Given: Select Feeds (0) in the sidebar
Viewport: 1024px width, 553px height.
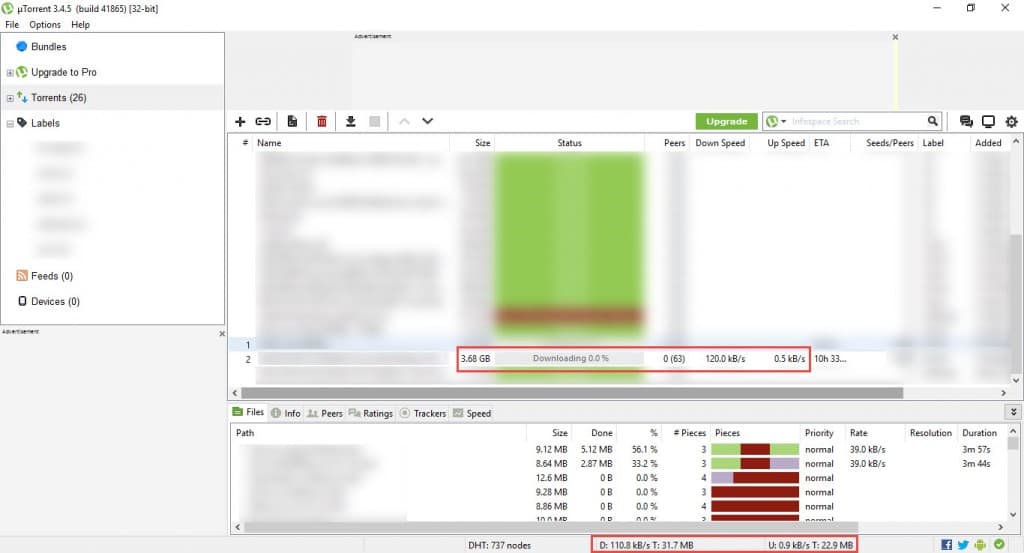Looking at the screenshot, I should pos(51,276).
